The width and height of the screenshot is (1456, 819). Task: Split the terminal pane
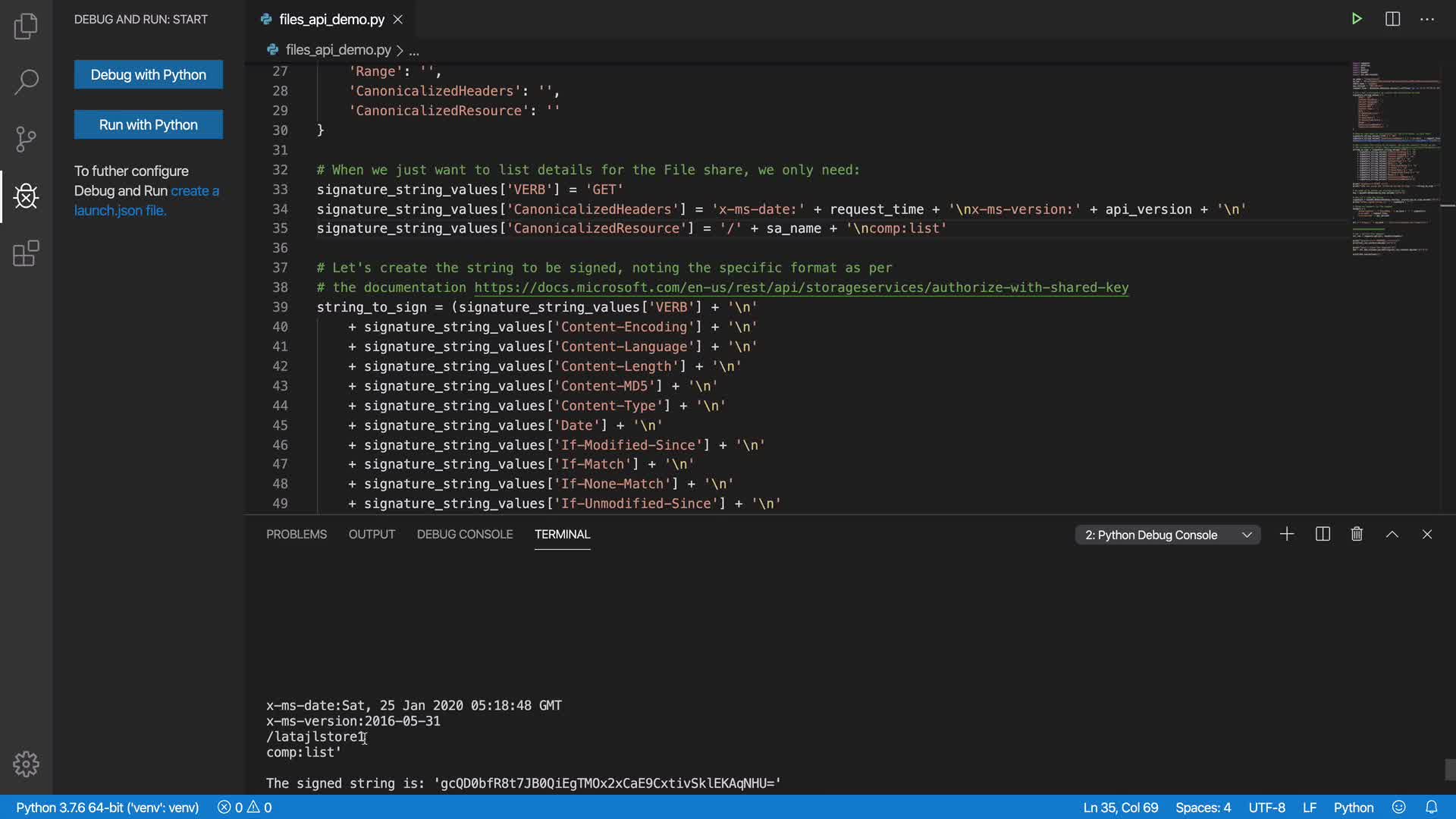[x=1323, y=535]
